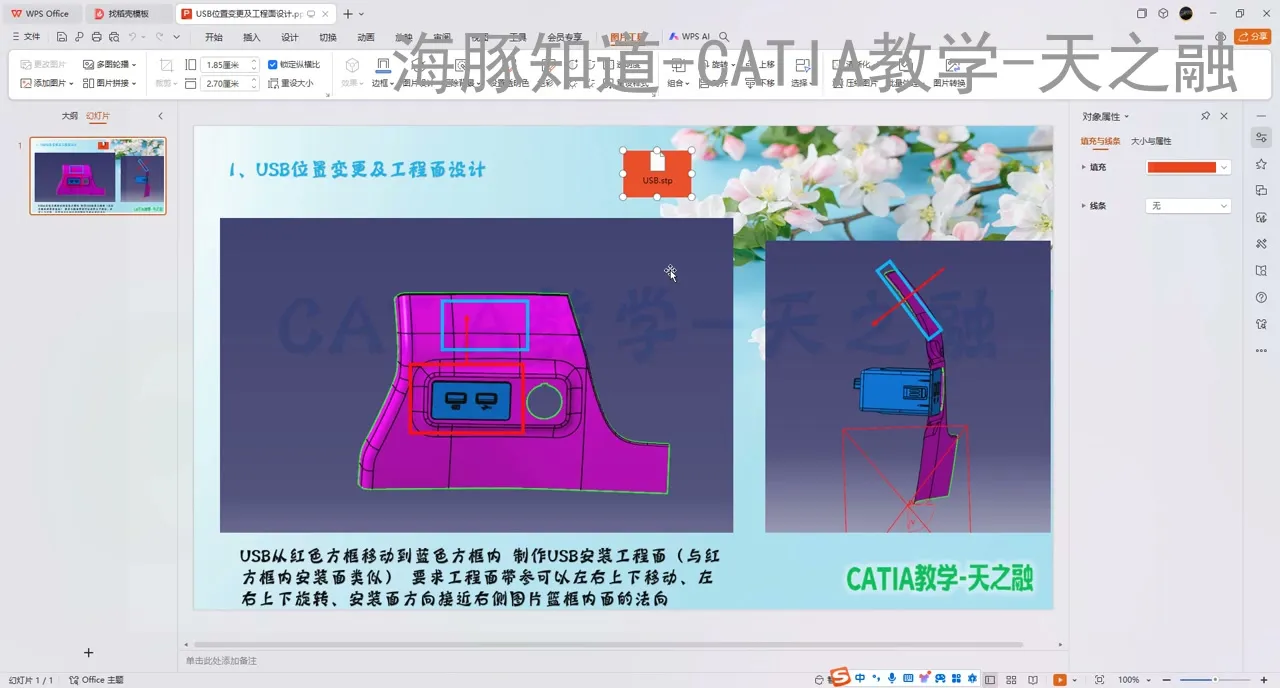Pick the red fill color swatch
The image size is (1280, 688).
(1182, 167)
